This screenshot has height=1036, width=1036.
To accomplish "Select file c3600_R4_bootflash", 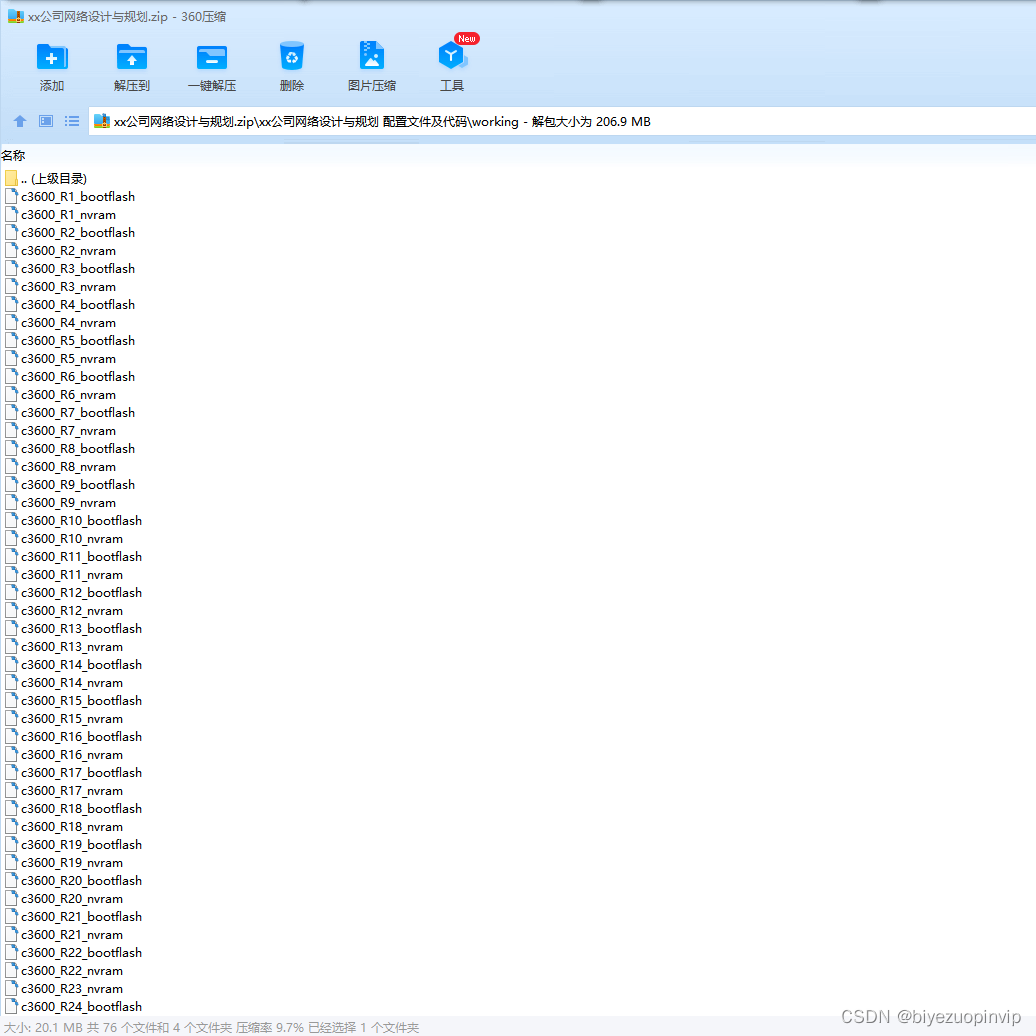I will pos(70,305).
